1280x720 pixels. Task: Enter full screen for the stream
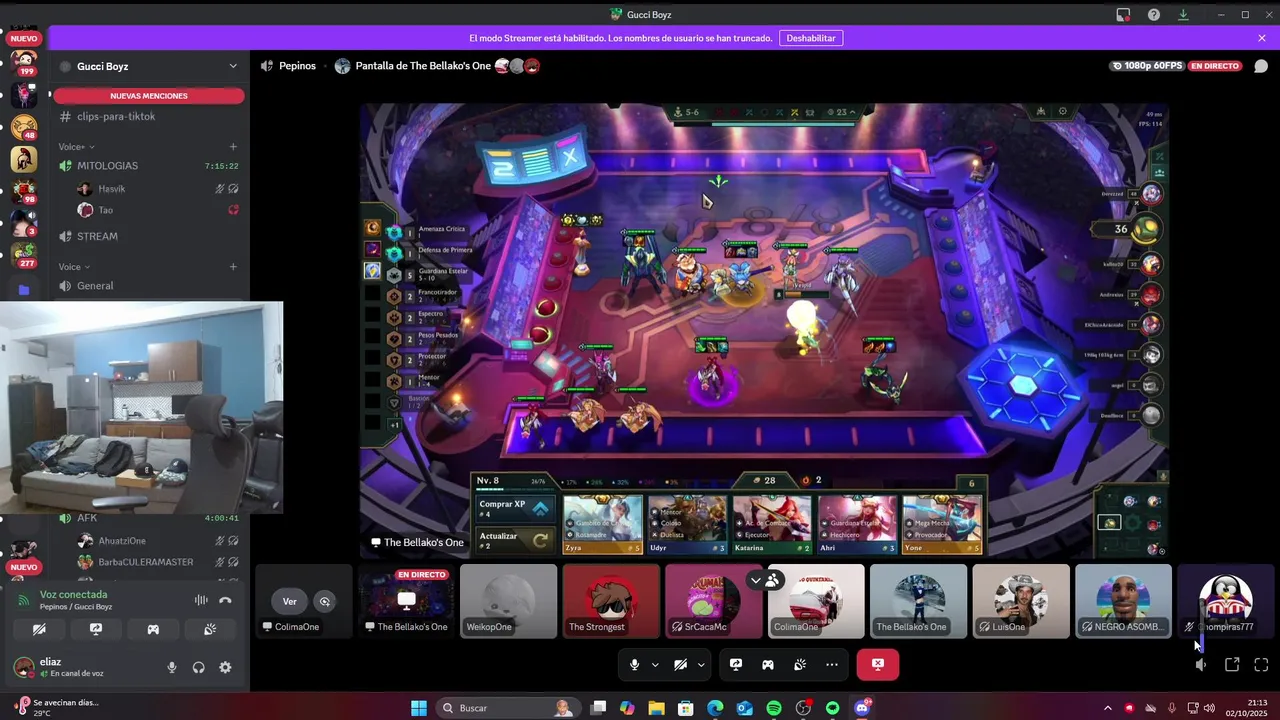(x=1261, y=664)
